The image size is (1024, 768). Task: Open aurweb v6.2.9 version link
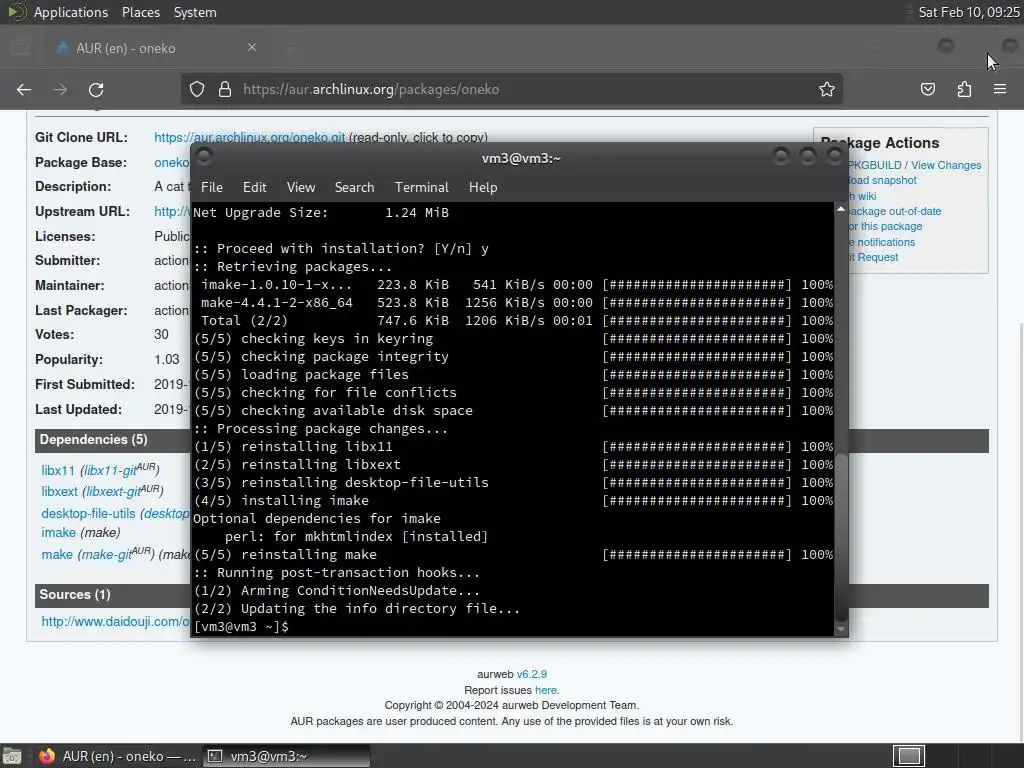pos(532,674)
